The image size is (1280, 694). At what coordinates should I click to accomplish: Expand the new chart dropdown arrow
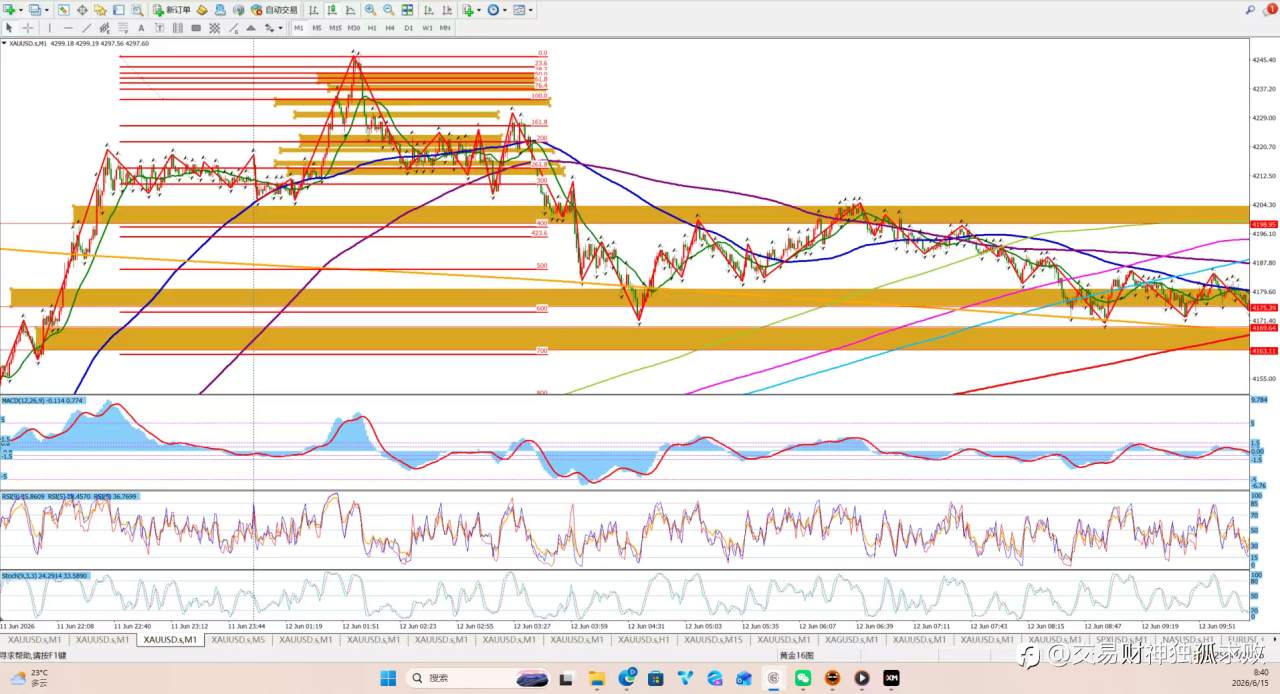pos(21,10)
